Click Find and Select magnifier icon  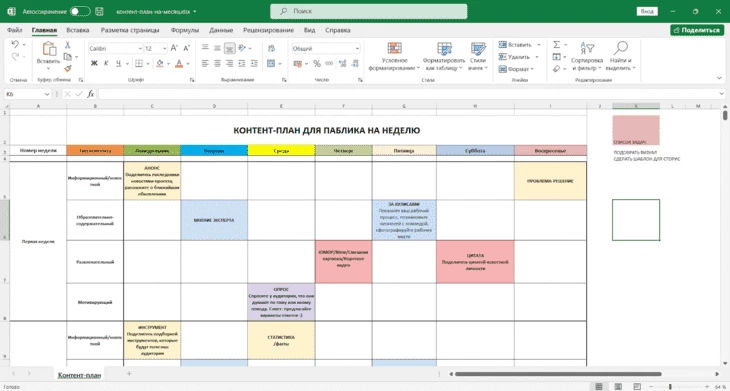pyautogui.click(x=621, y=48)
